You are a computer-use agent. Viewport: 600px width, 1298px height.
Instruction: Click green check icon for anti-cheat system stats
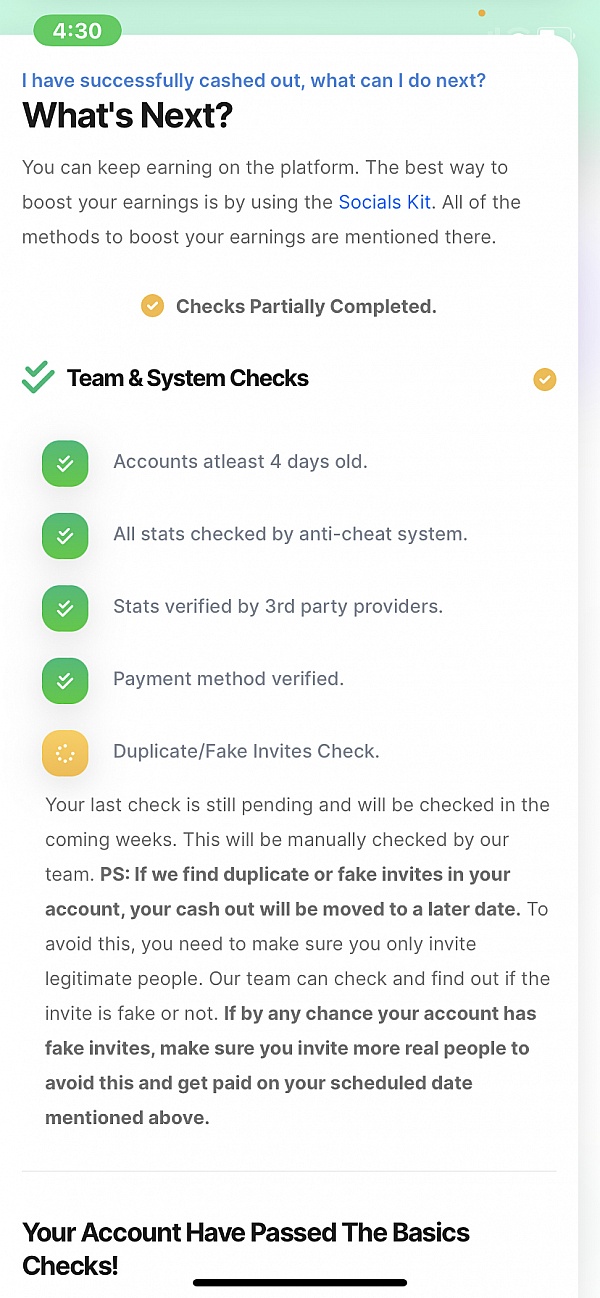coord(65,535)
